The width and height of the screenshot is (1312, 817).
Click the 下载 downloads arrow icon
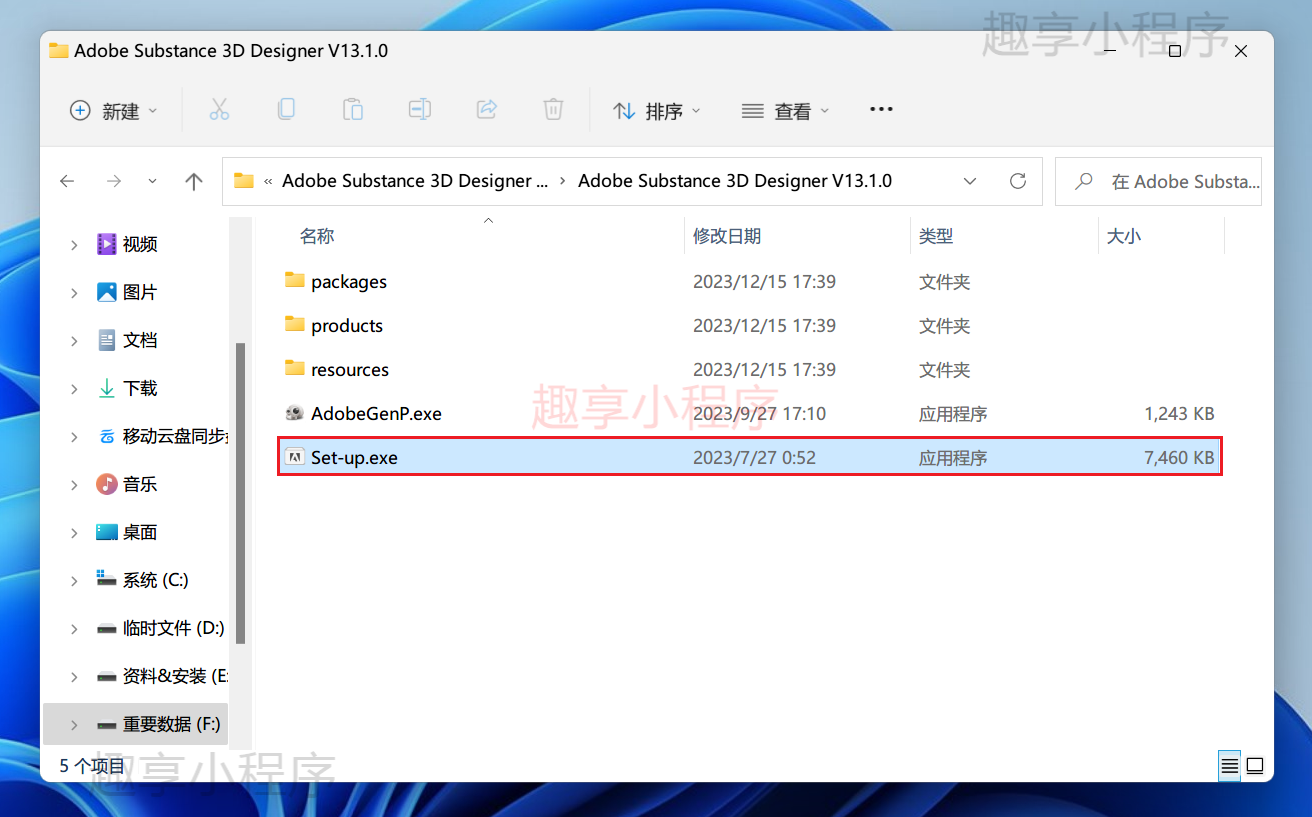click(106, 388)
